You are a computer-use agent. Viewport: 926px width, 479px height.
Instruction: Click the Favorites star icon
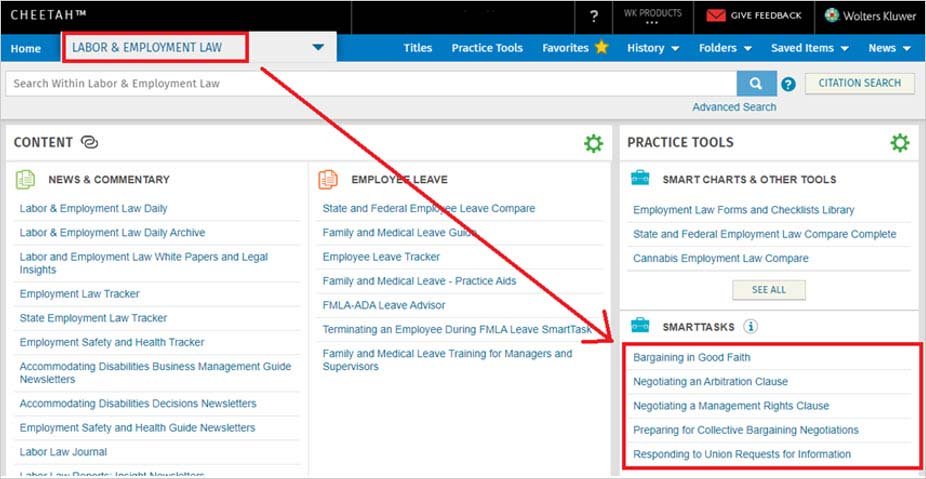coord(601,47)
